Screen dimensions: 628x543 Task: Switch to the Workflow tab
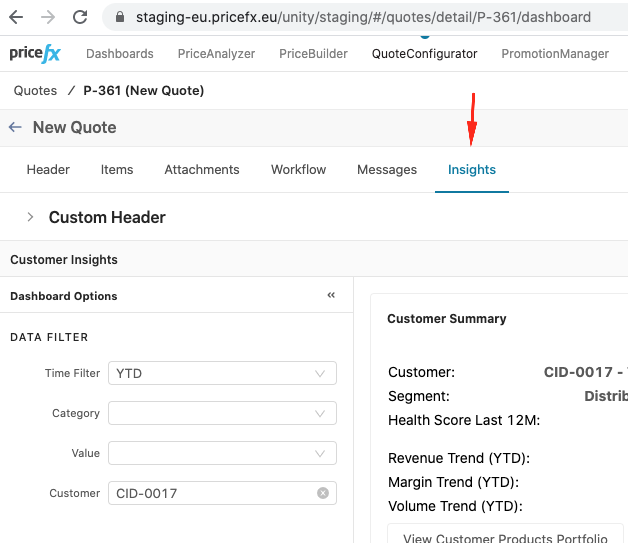click(298, 169)
